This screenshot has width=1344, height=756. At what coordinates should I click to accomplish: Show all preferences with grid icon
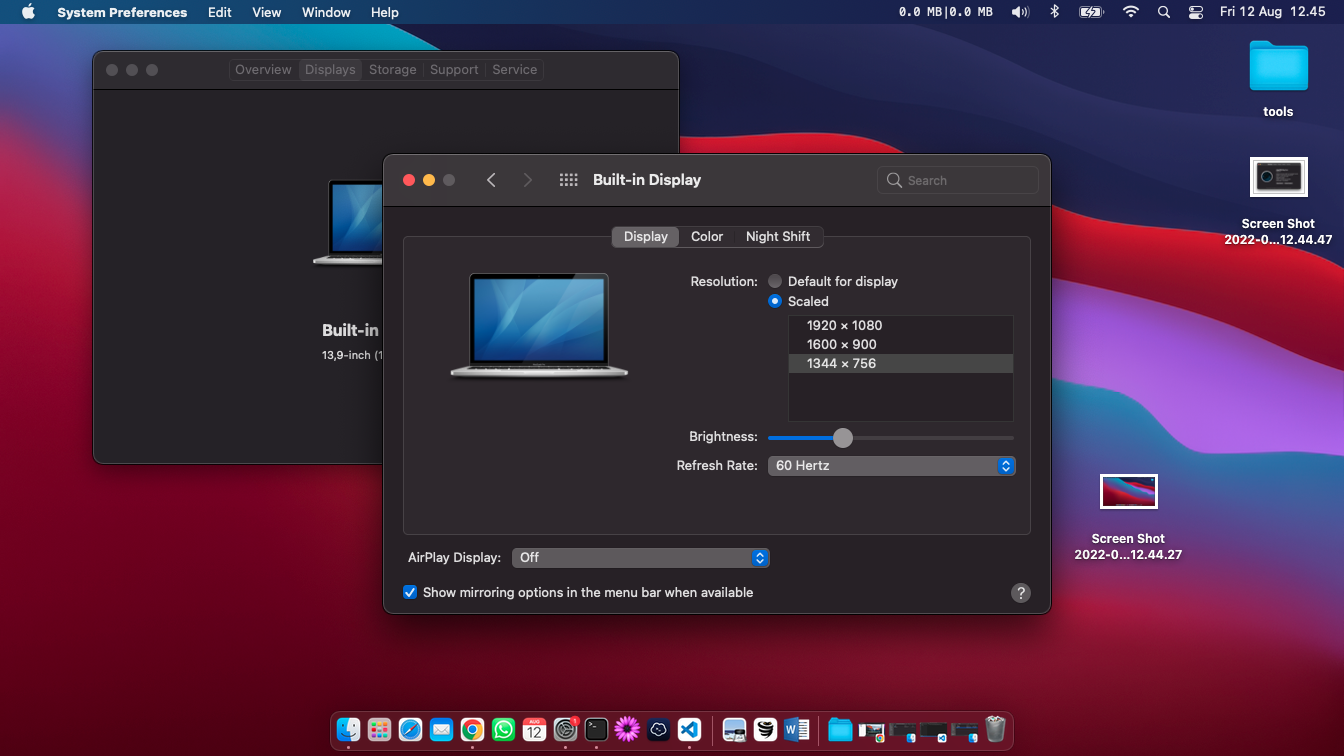coord(569,180)
